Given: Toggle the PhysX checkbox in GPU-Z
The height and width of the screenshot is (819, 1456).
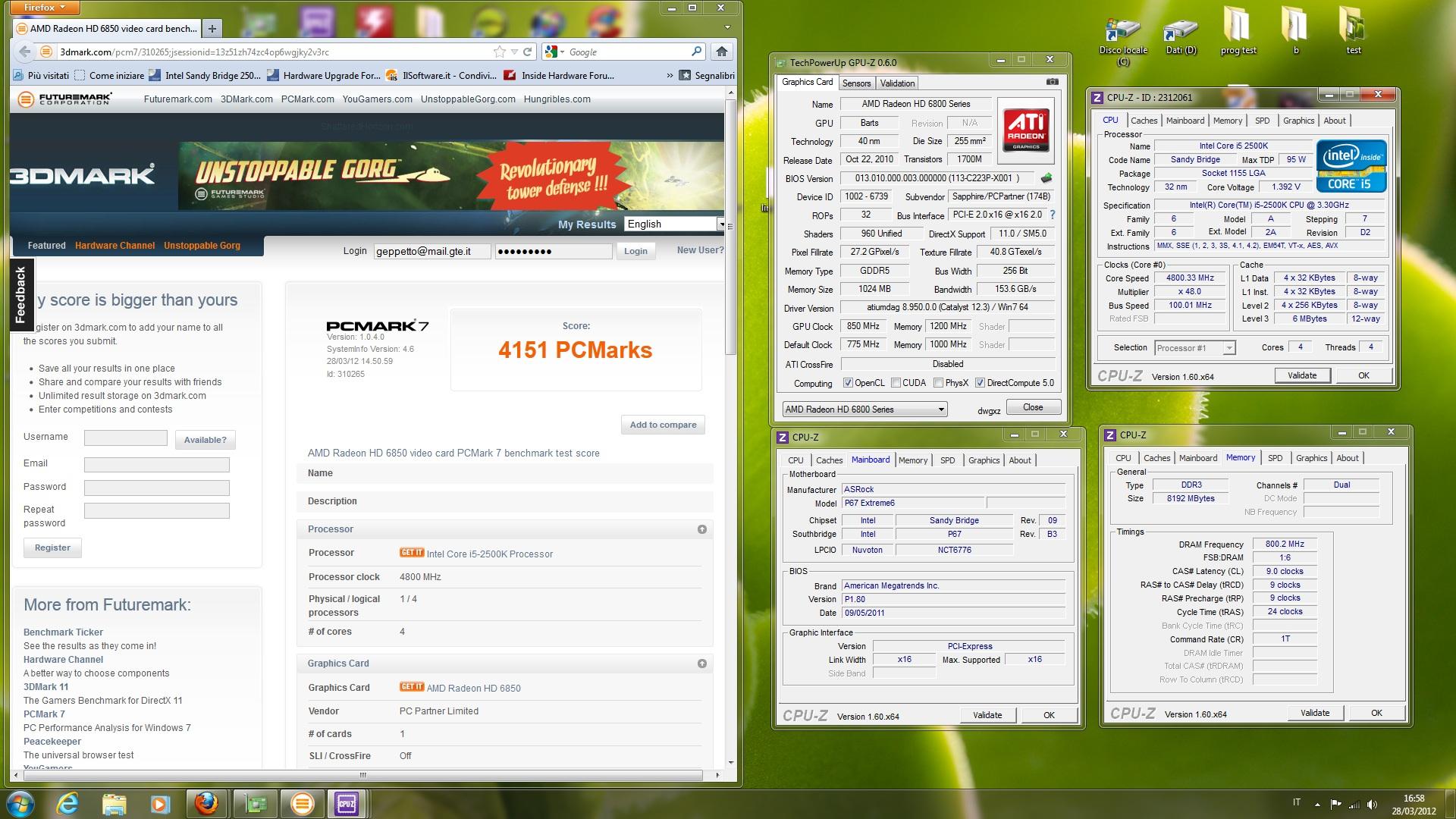Looking at the screenshot, I should pos(938,383).
